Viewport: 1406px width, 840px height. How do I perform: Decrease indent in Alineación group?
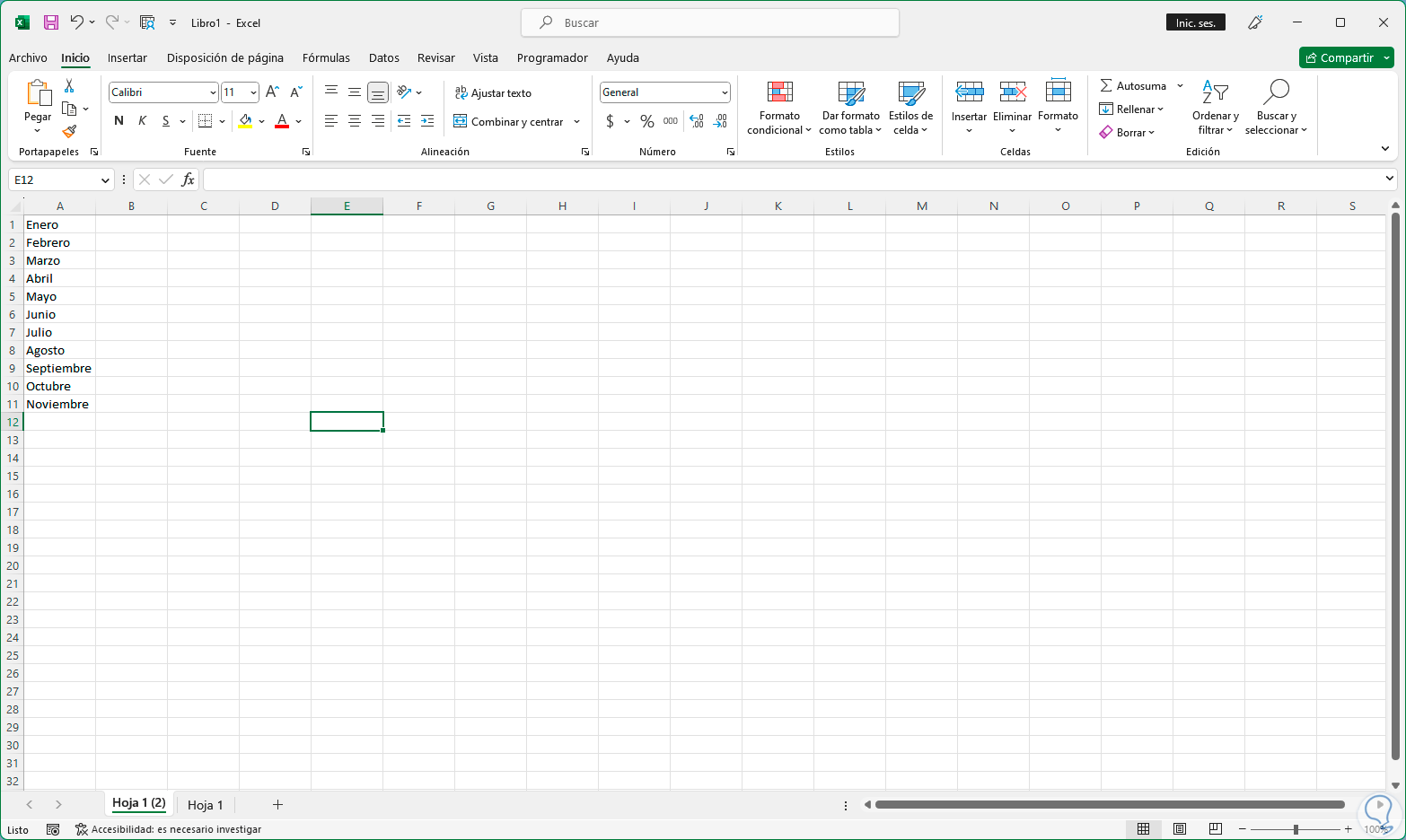pyautogui.click(x=404, y=121)
